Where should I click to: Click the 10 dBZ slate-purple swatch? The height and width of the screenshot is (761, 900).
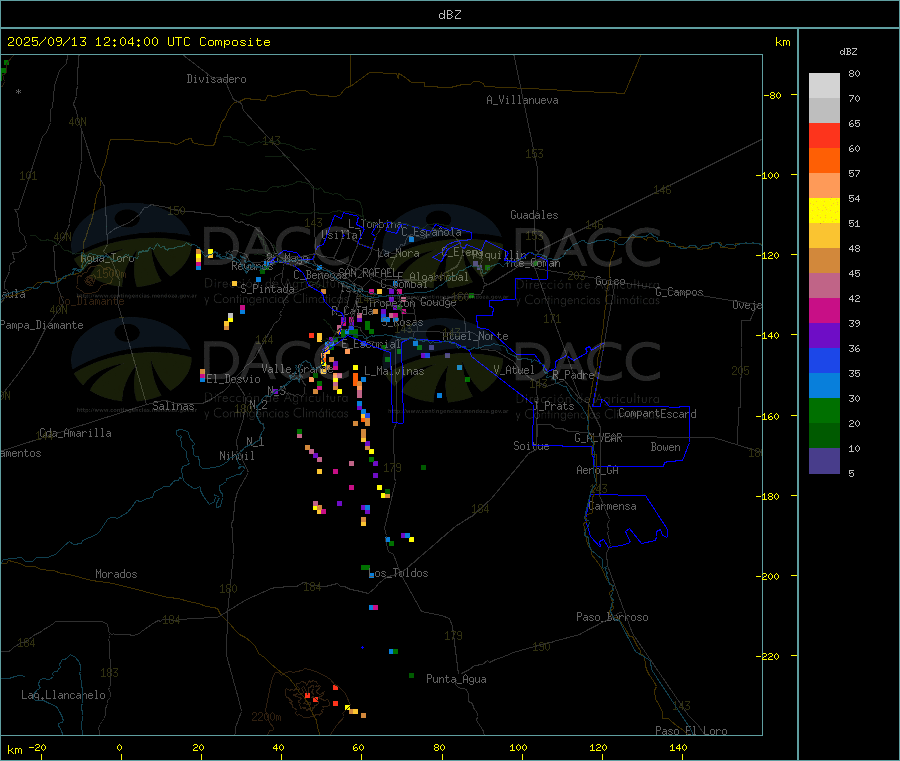824,461
